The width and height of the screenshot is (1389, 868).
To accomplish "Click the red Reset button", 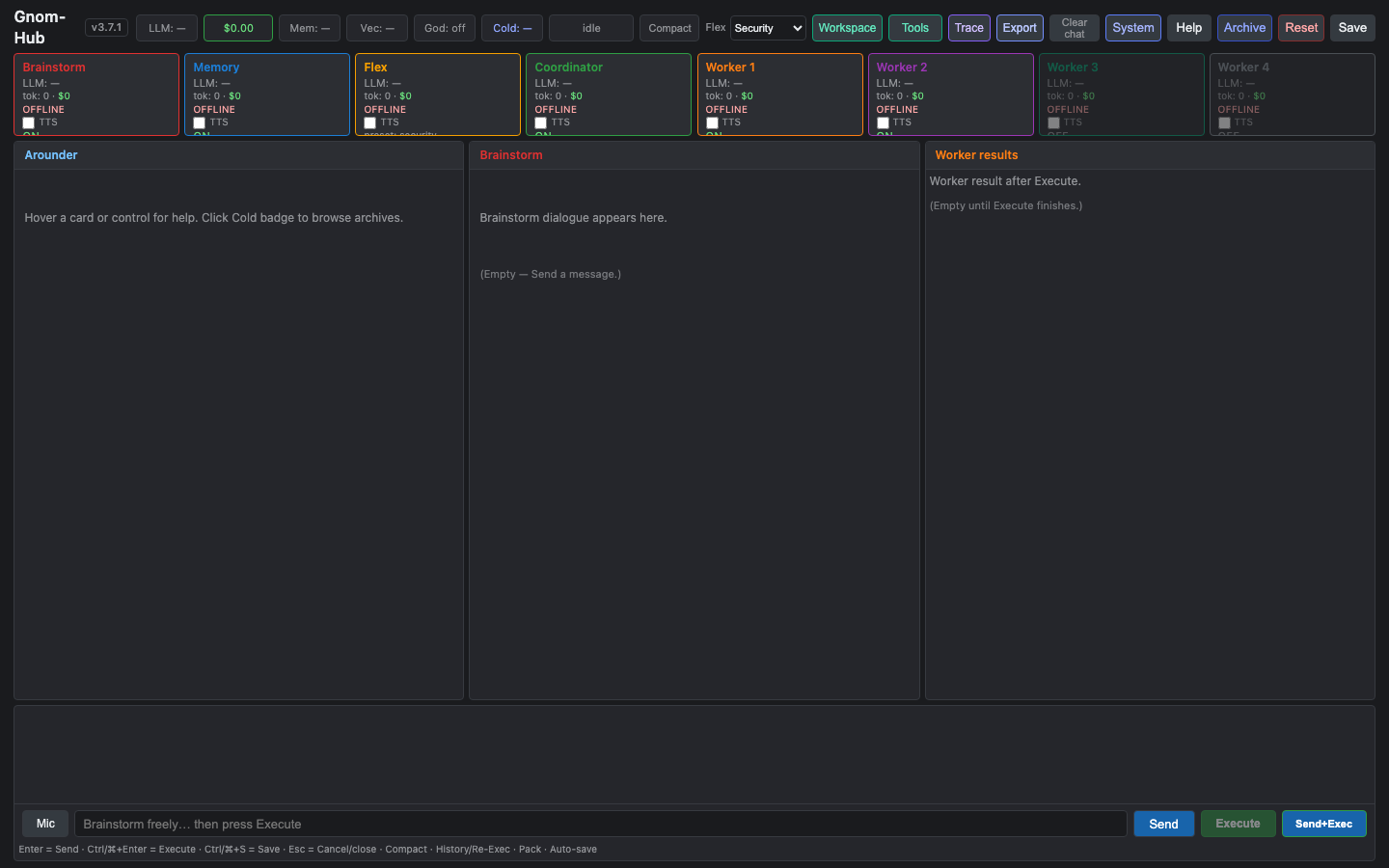I will (x=1301, y=28).
